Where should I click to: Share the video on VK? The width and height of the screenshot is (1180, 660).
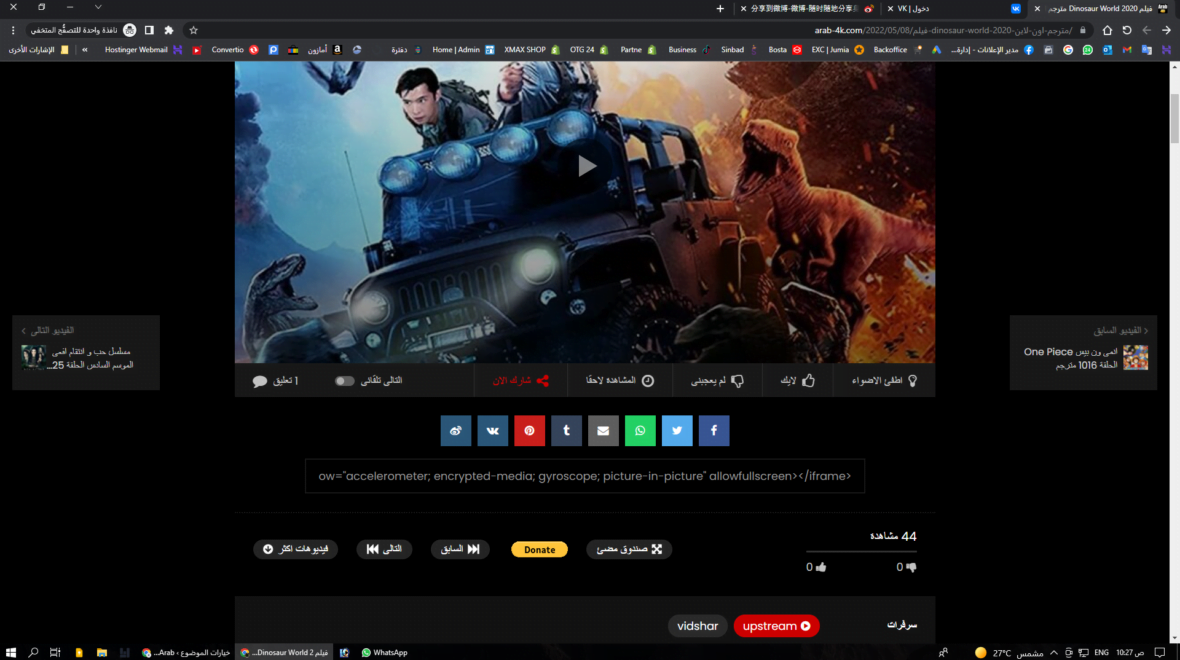coord(492,430)
